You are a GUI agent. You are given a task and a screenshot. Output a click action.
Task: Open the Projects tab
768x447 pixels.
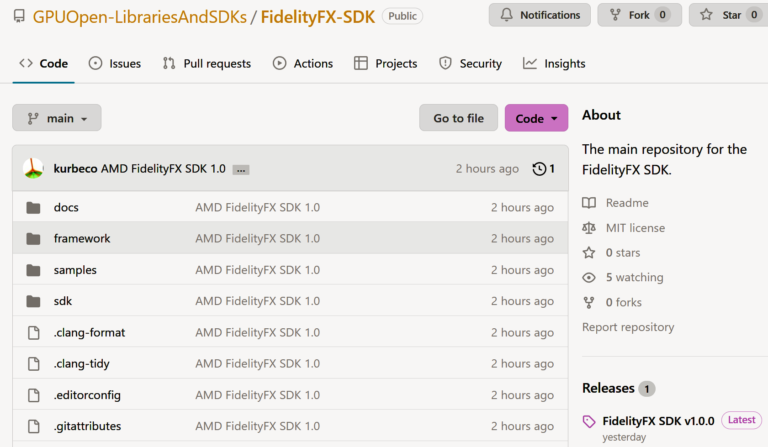(x=385, y=64)
